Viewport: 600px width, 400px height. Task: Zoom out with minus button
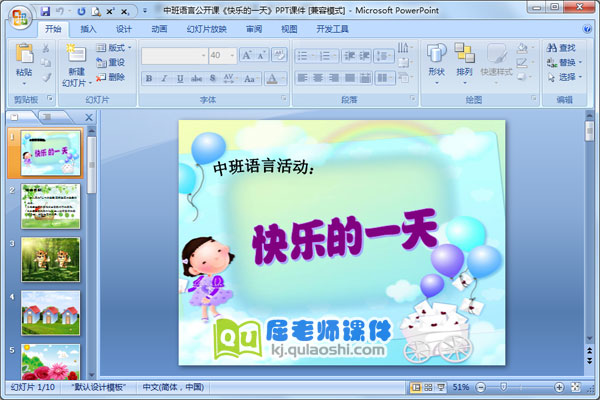pos(481,387)
